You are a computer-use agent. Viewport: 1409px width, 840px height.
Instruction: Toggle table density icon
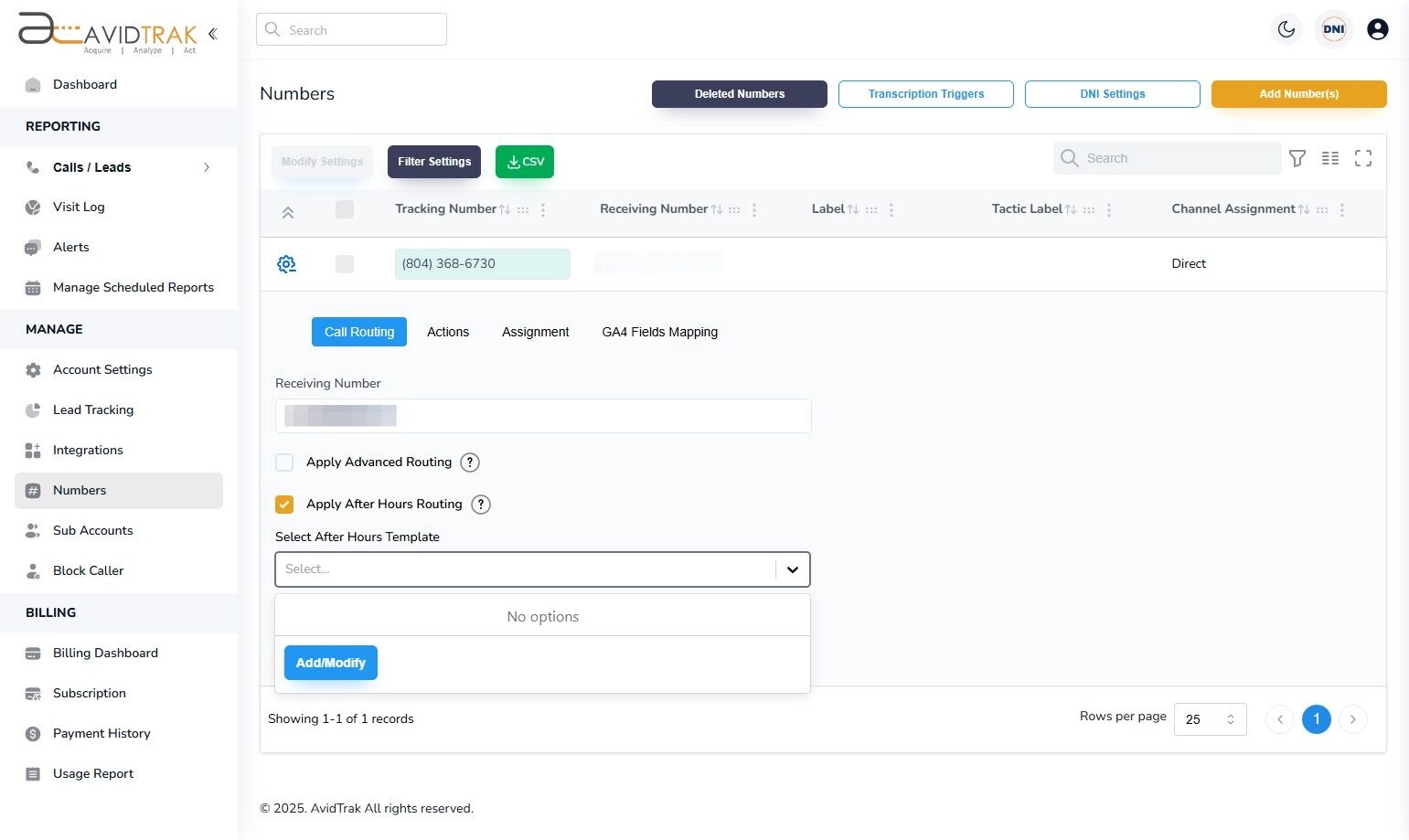coord(1330,158)
